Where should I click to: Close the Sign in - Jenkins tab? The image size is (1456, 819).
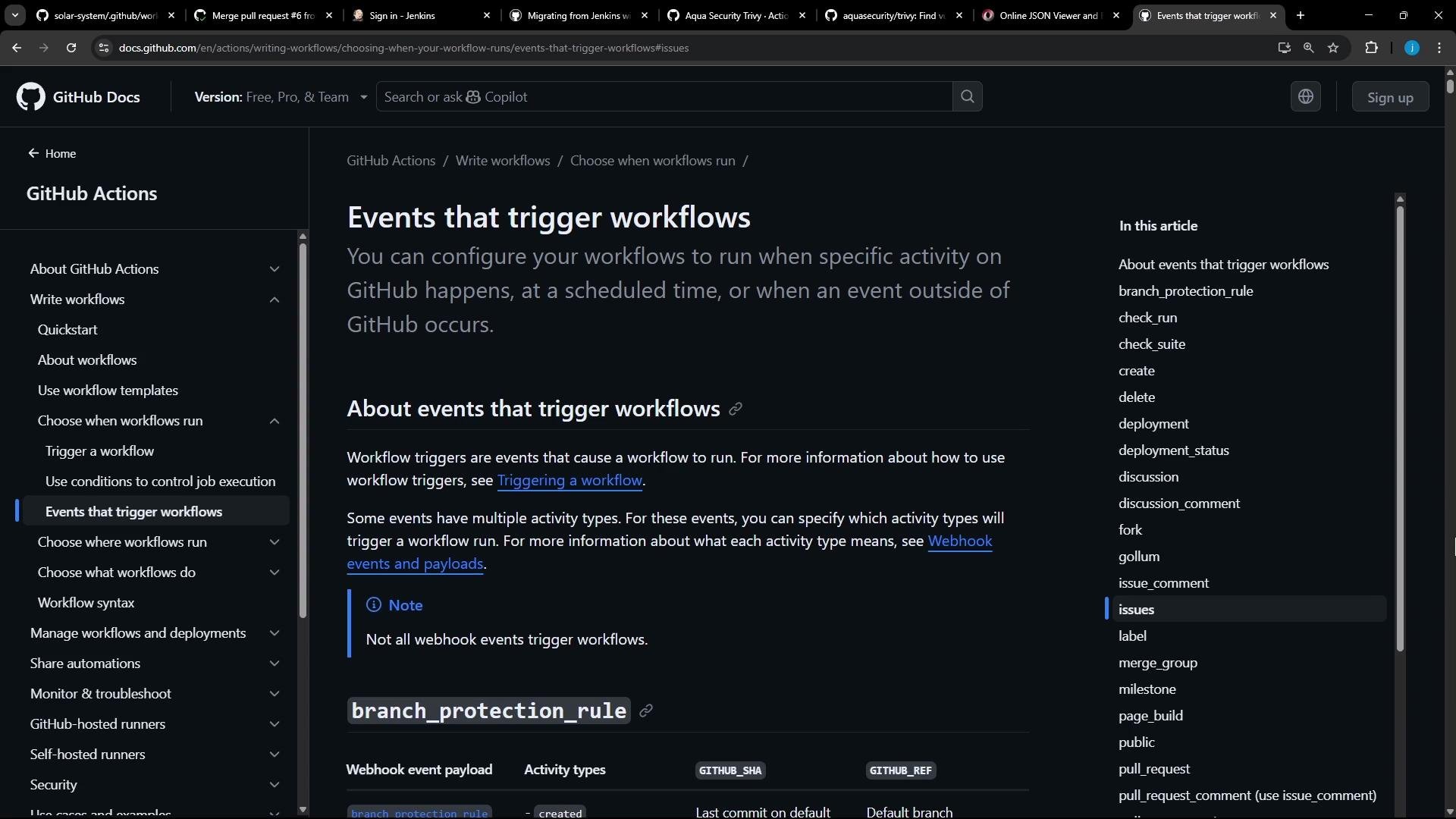click(x=487, y=15)
